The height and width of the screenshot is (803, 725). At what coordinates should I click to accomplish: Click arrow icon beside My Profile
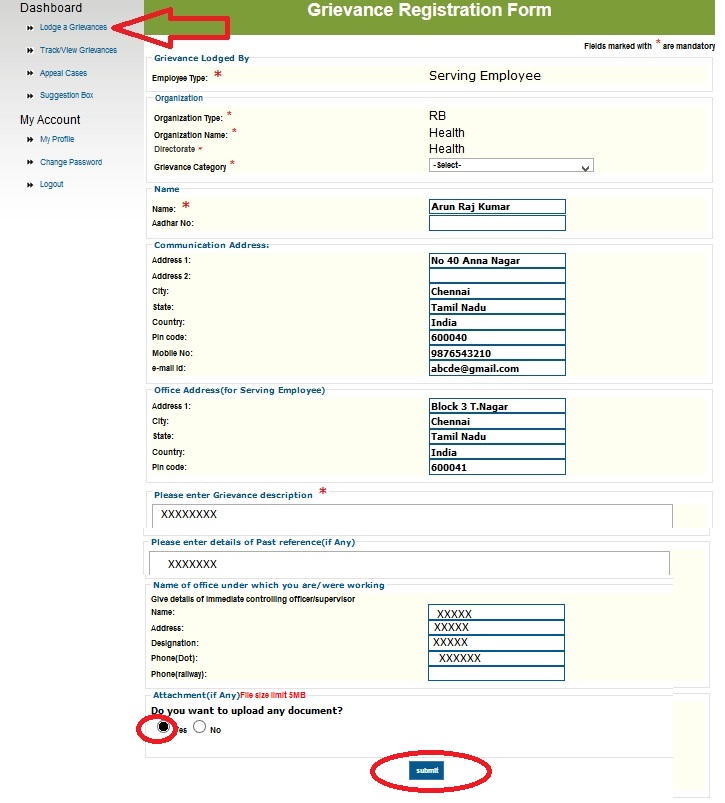click(x=30, y=140)
